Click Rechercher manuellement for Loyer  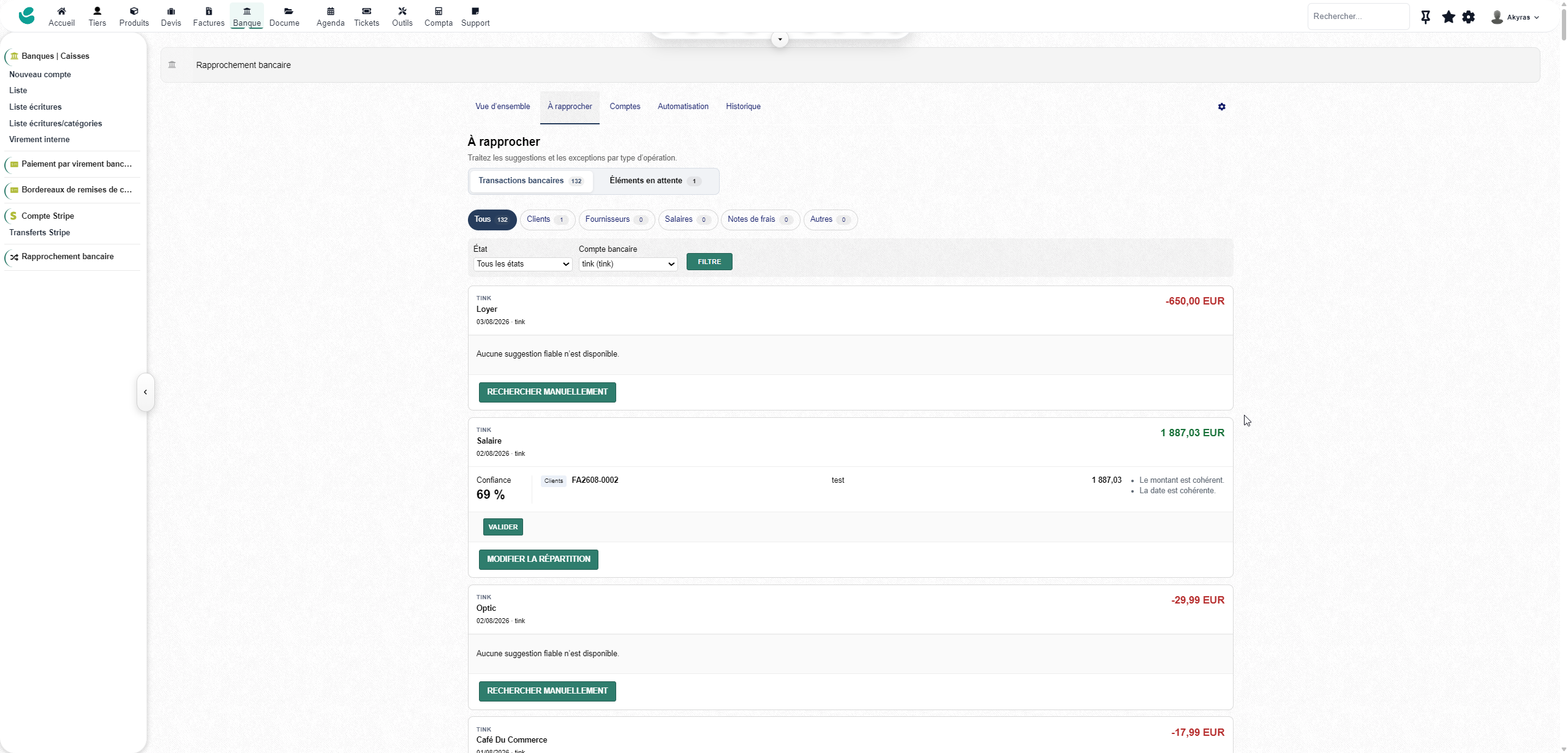pos(547,392)
